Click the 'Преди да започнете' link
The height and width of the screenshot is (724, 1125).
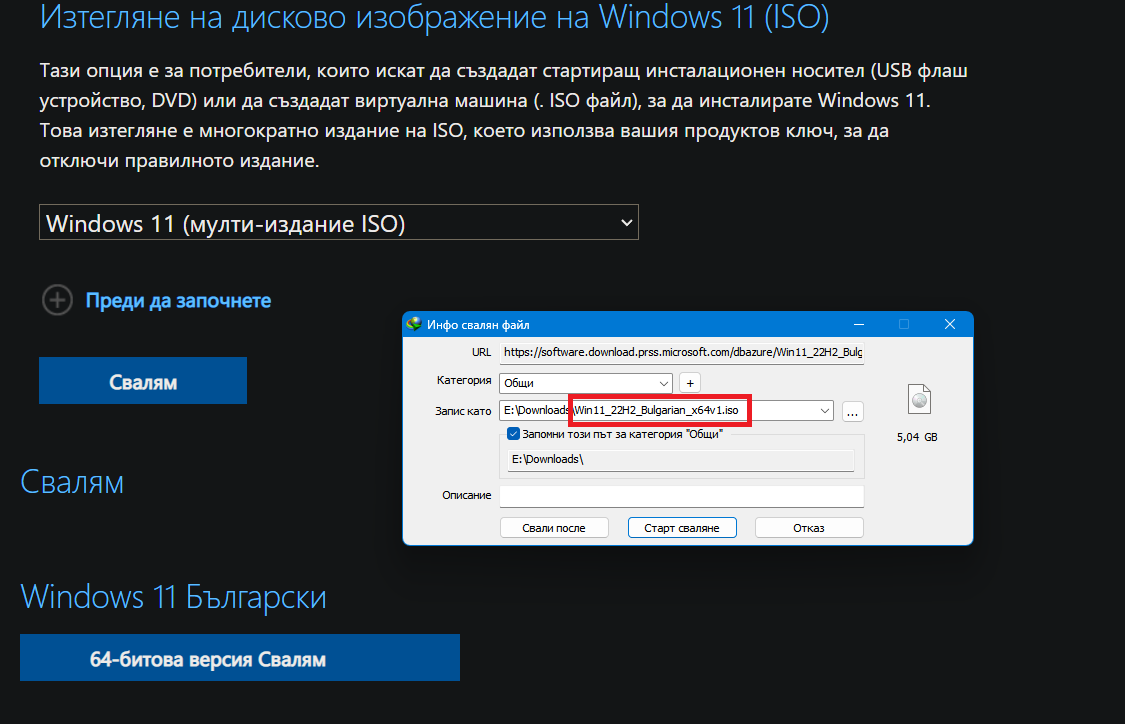point(179,300)
